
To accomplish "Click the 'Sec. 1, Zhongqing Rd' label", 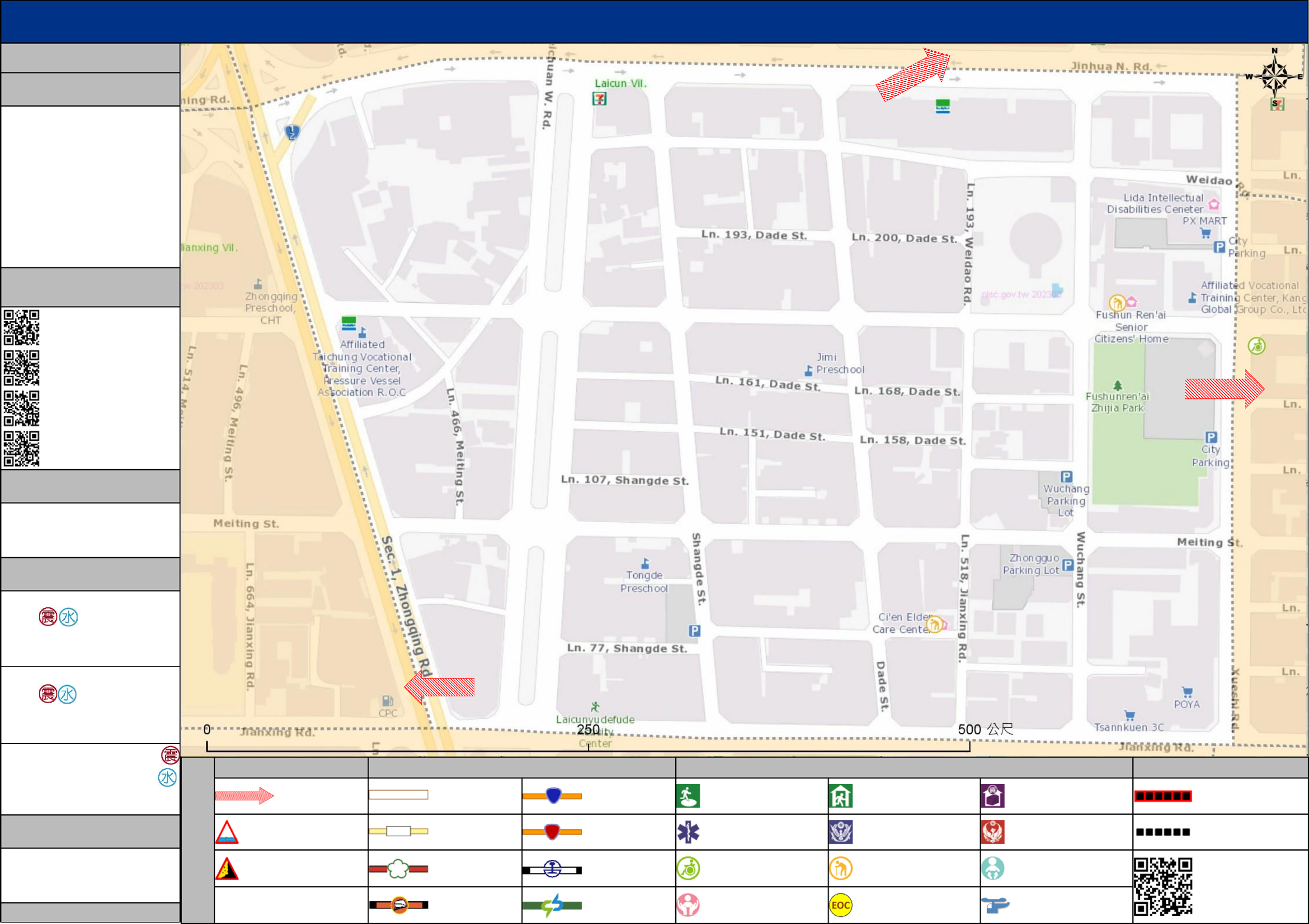I will [407, 607].
